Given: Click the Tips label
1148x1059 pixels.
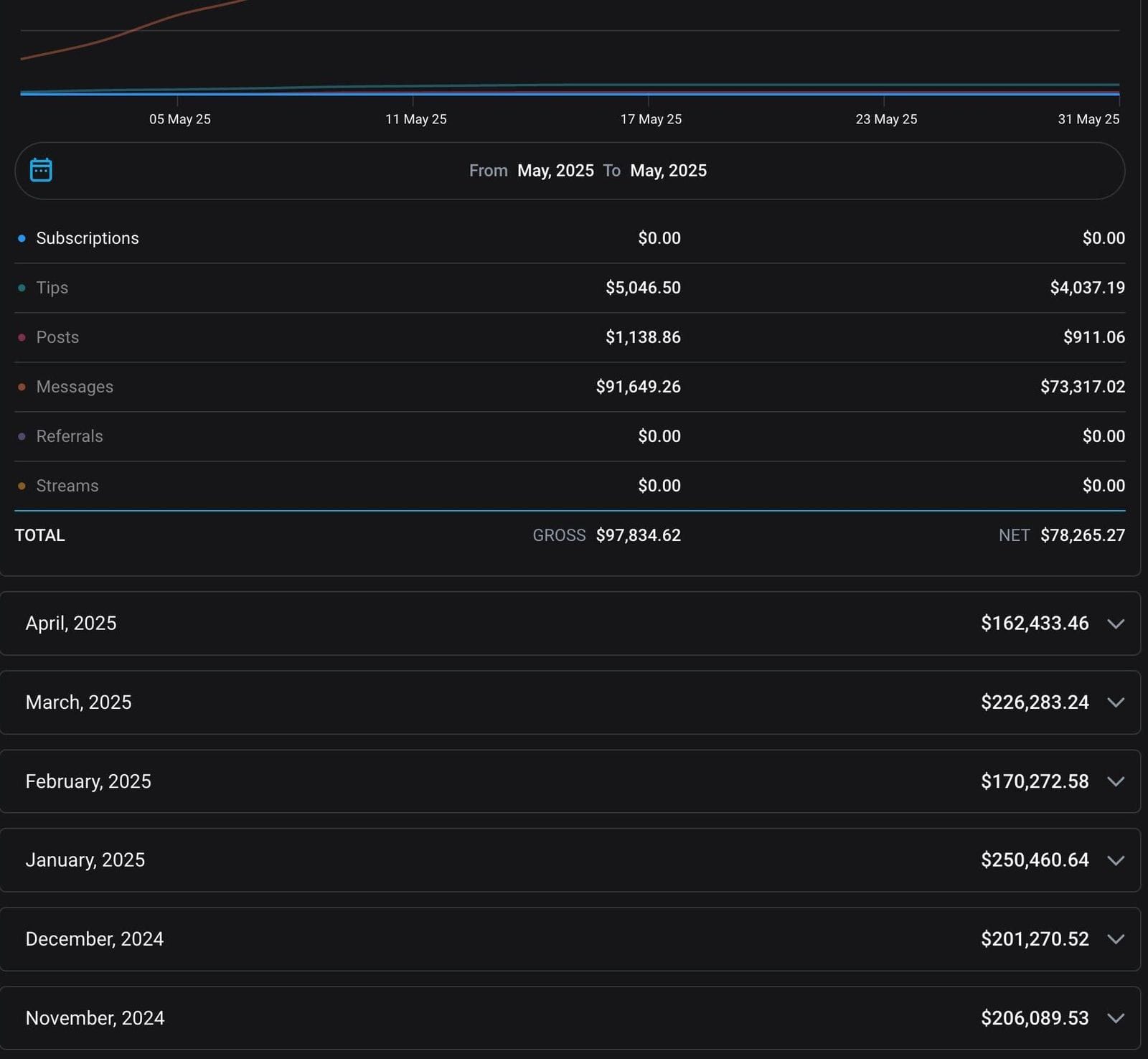Looking at the screenshot, I should point(52,288).
